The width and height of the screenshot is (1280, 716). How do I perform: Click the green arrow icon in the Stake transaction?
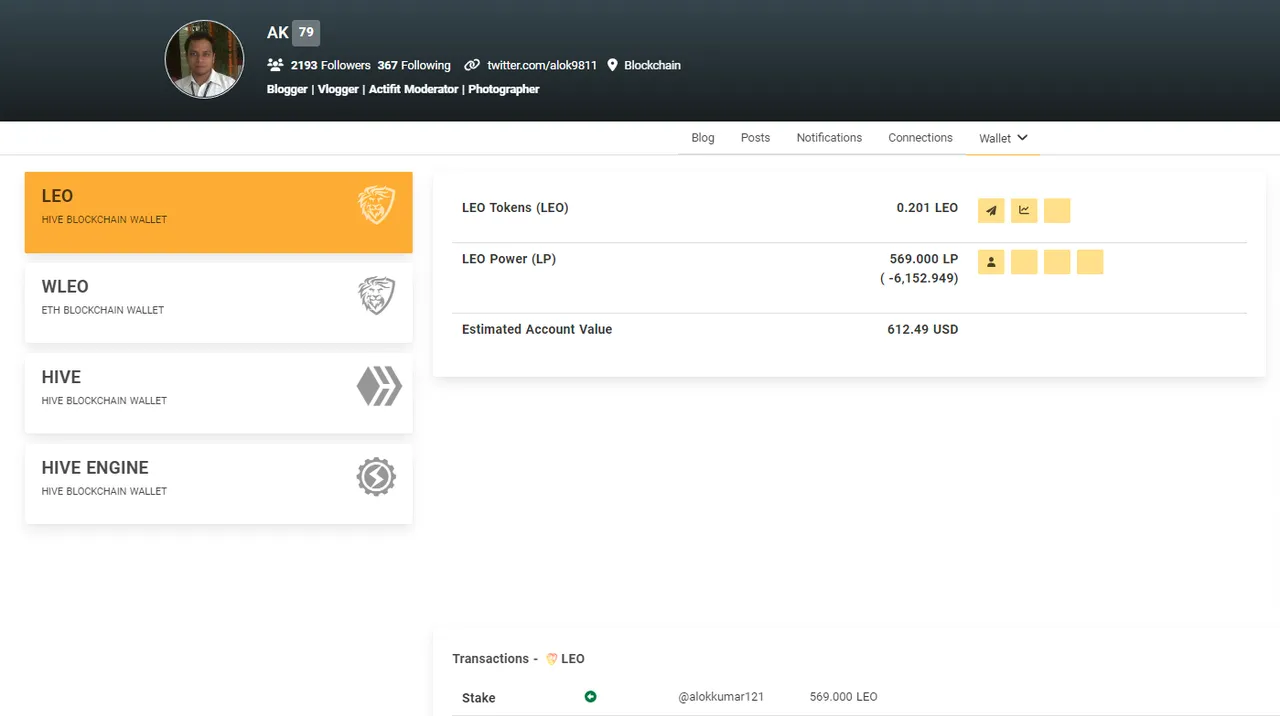(590, 696)
